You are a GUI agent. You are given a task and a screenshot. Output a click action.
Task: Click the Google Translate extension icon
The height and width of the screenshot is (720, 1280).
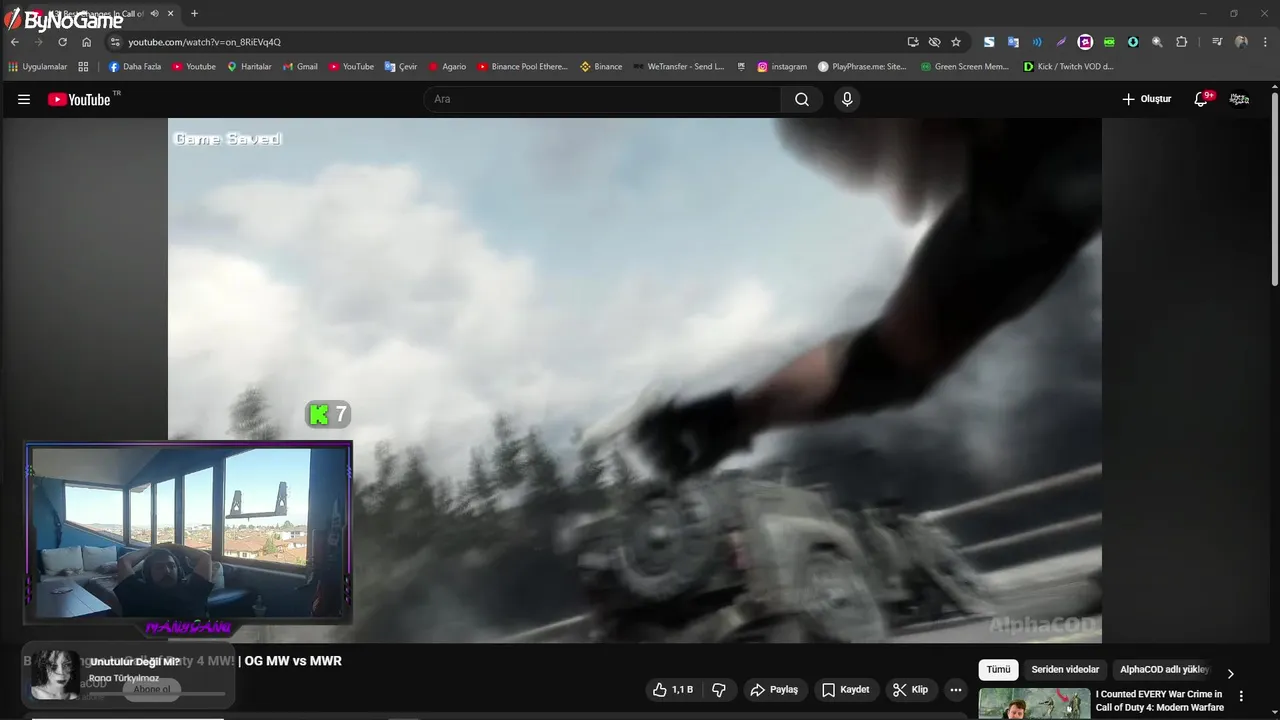(1013, 42)
